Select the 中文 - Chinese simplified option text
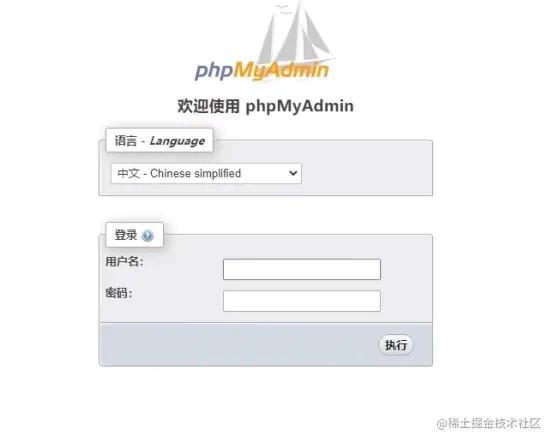 click(x=179, y=173)
